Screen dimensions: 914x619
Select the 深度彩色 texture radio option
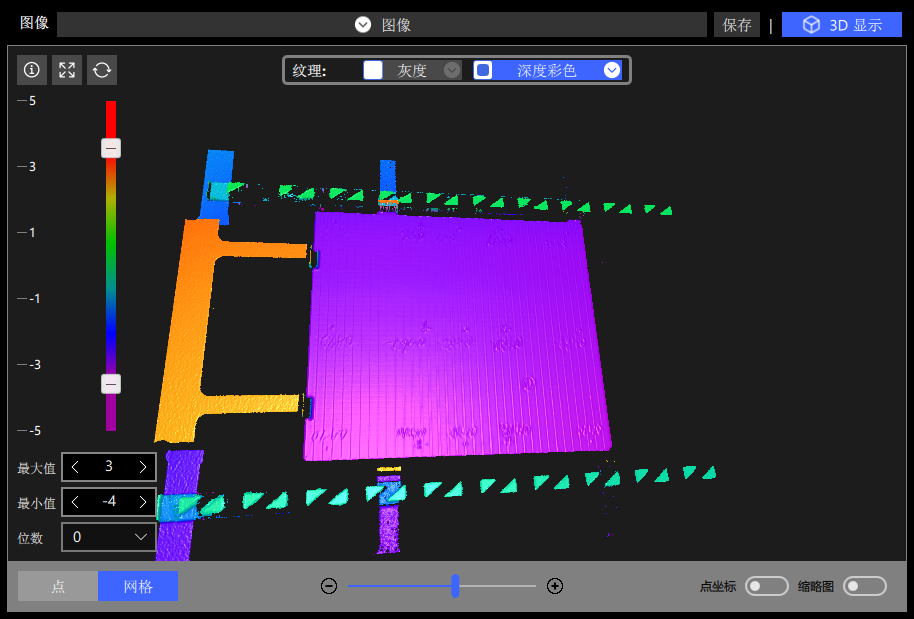pos(483,70)
